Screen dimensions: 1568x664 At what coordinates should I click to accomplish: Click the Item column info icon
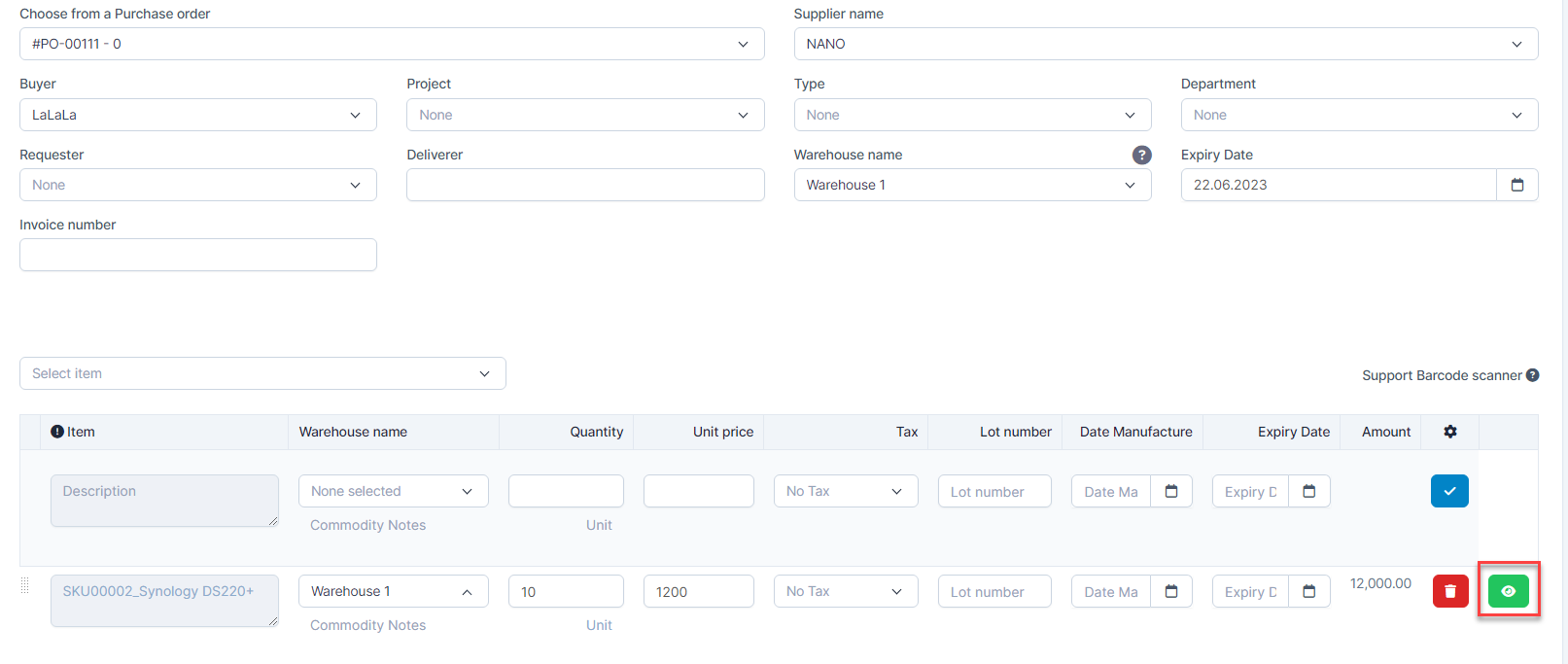[57, 432]
